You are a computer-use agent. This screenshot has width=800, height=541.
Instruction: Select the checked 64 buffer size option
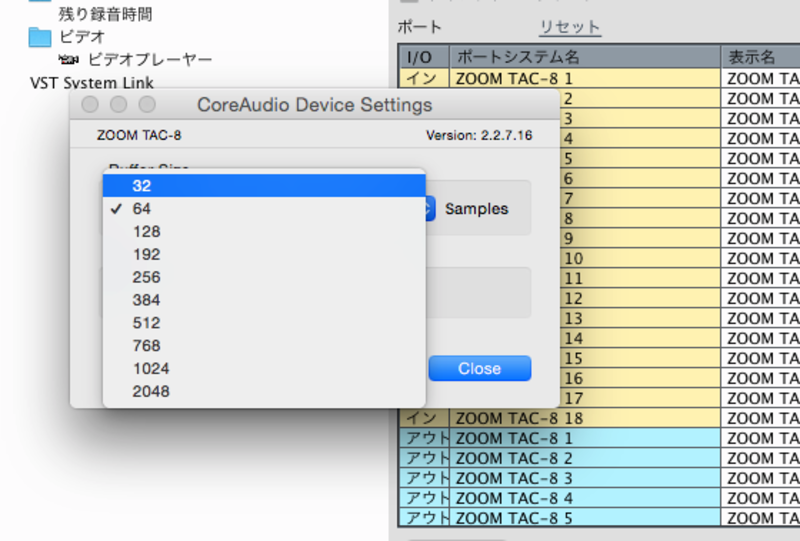tap(264, 209)
